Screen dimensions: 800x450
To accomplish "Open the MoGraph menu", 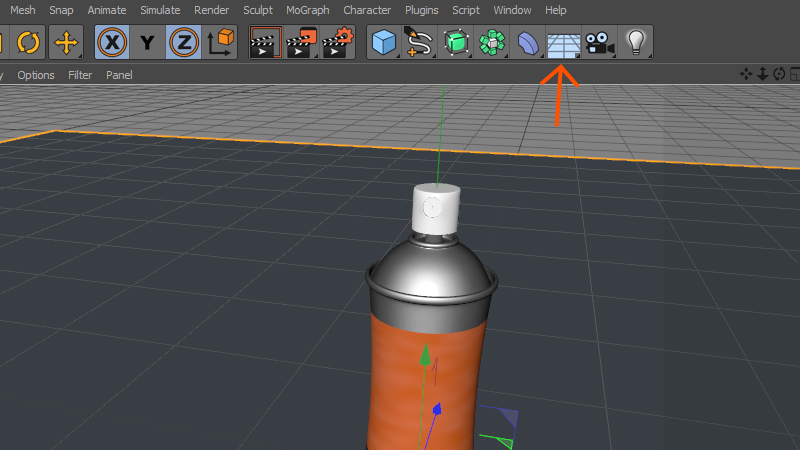I will (x=308, y=10).
